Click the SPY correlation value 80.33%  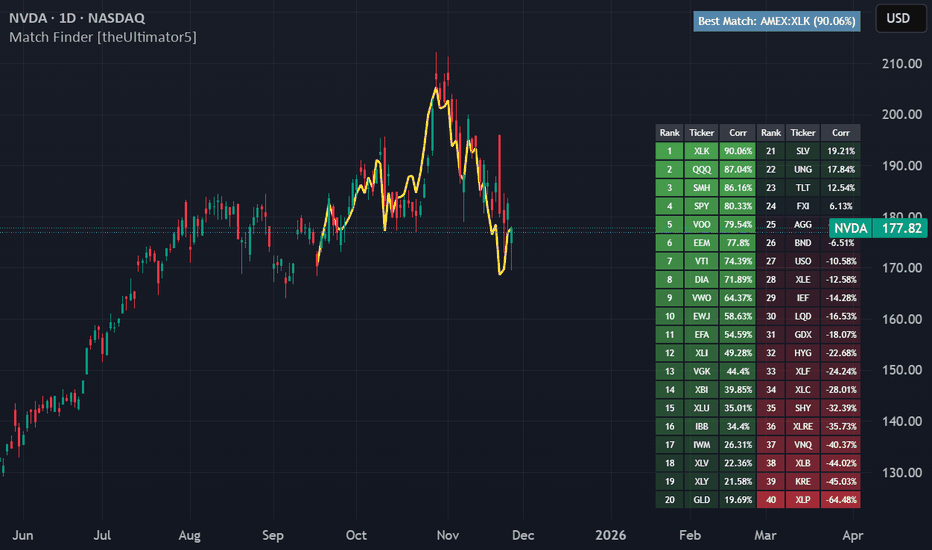pos(737,206)
